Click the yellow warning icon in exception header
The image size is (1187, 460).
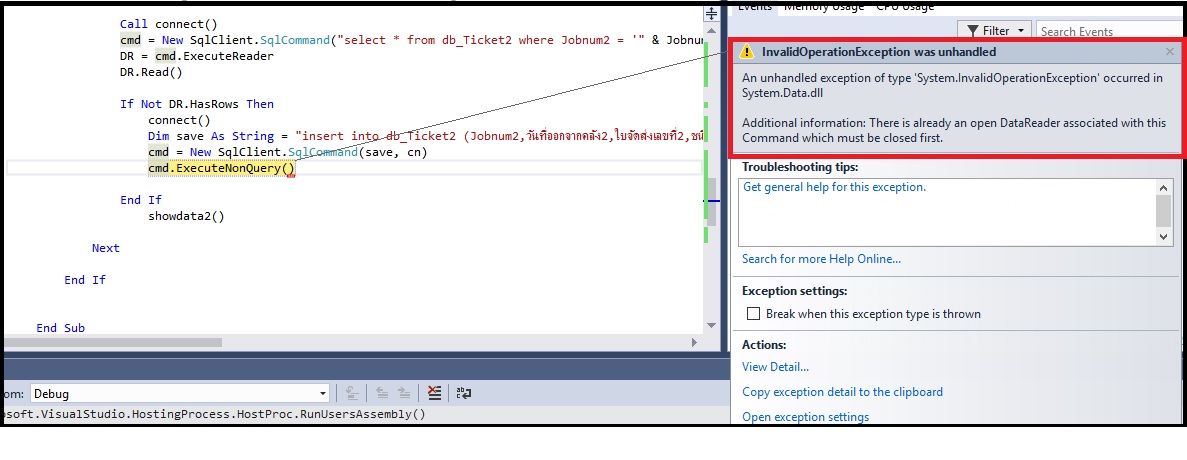(747, 51)
